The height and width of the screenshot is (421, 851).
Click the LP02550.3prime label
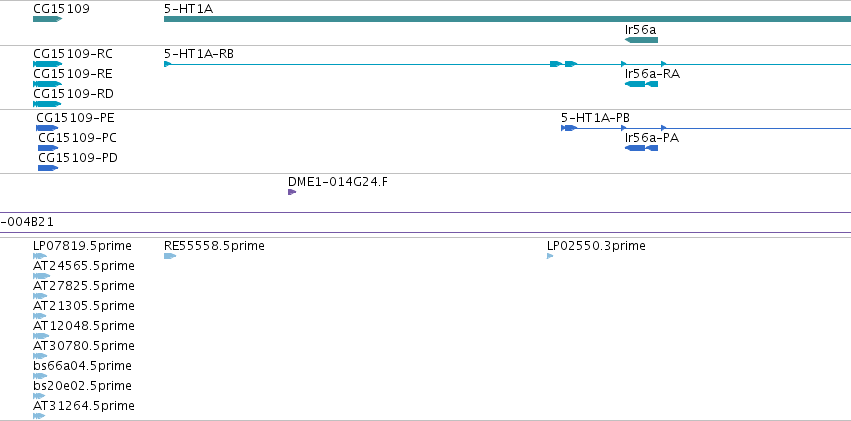coord(596,246)
